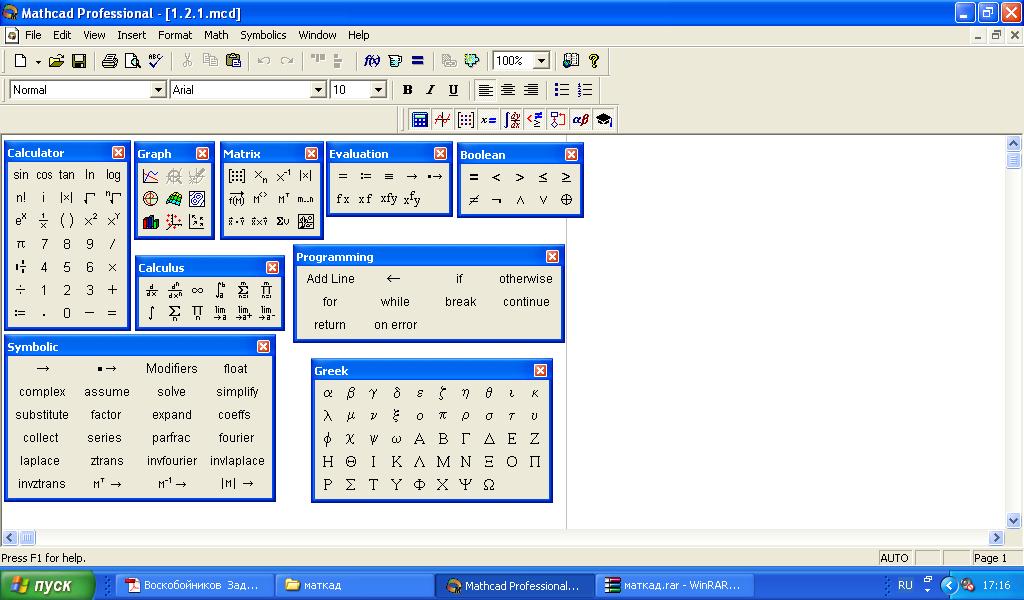Open the zoom level dropdown showing 100%
This screenshot has height=600, width=1024.
(x=541, y=60)
